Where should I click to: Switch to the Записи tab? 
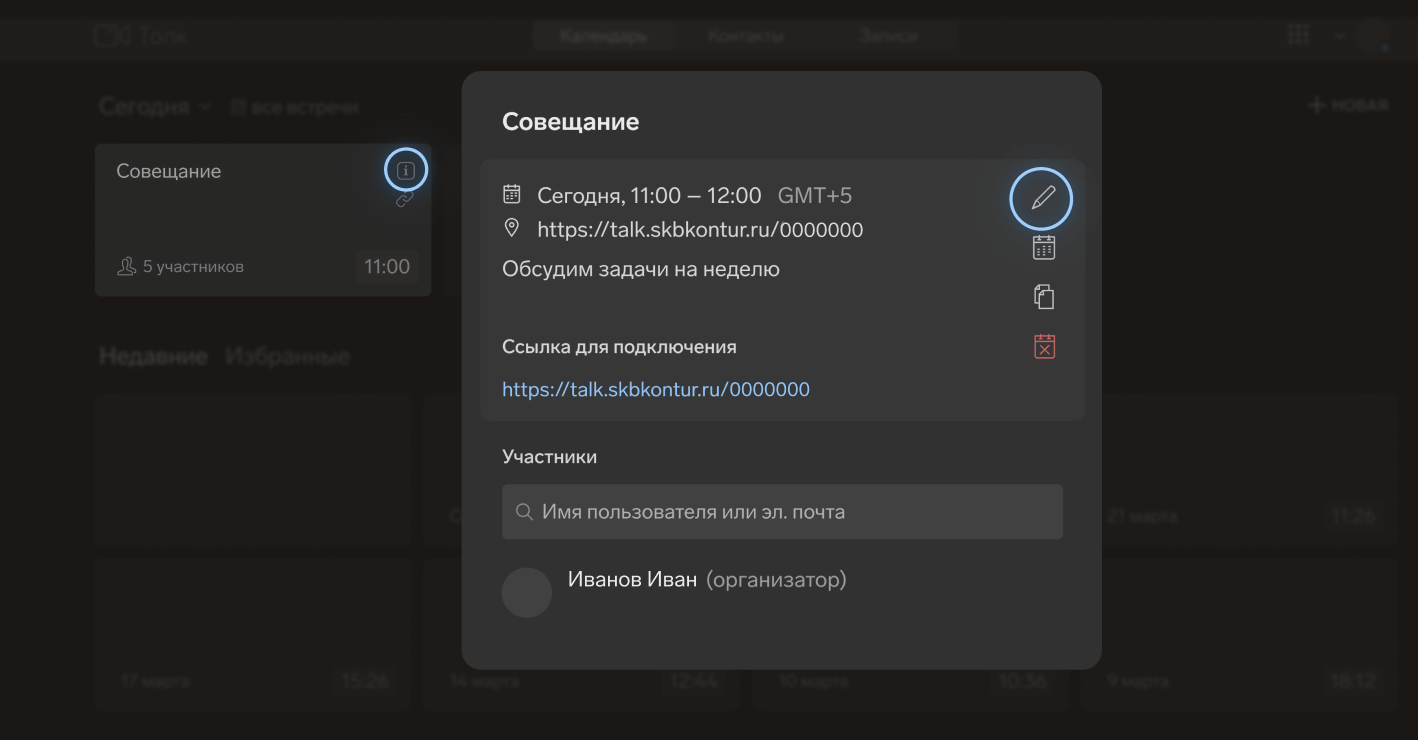[887, 36]
